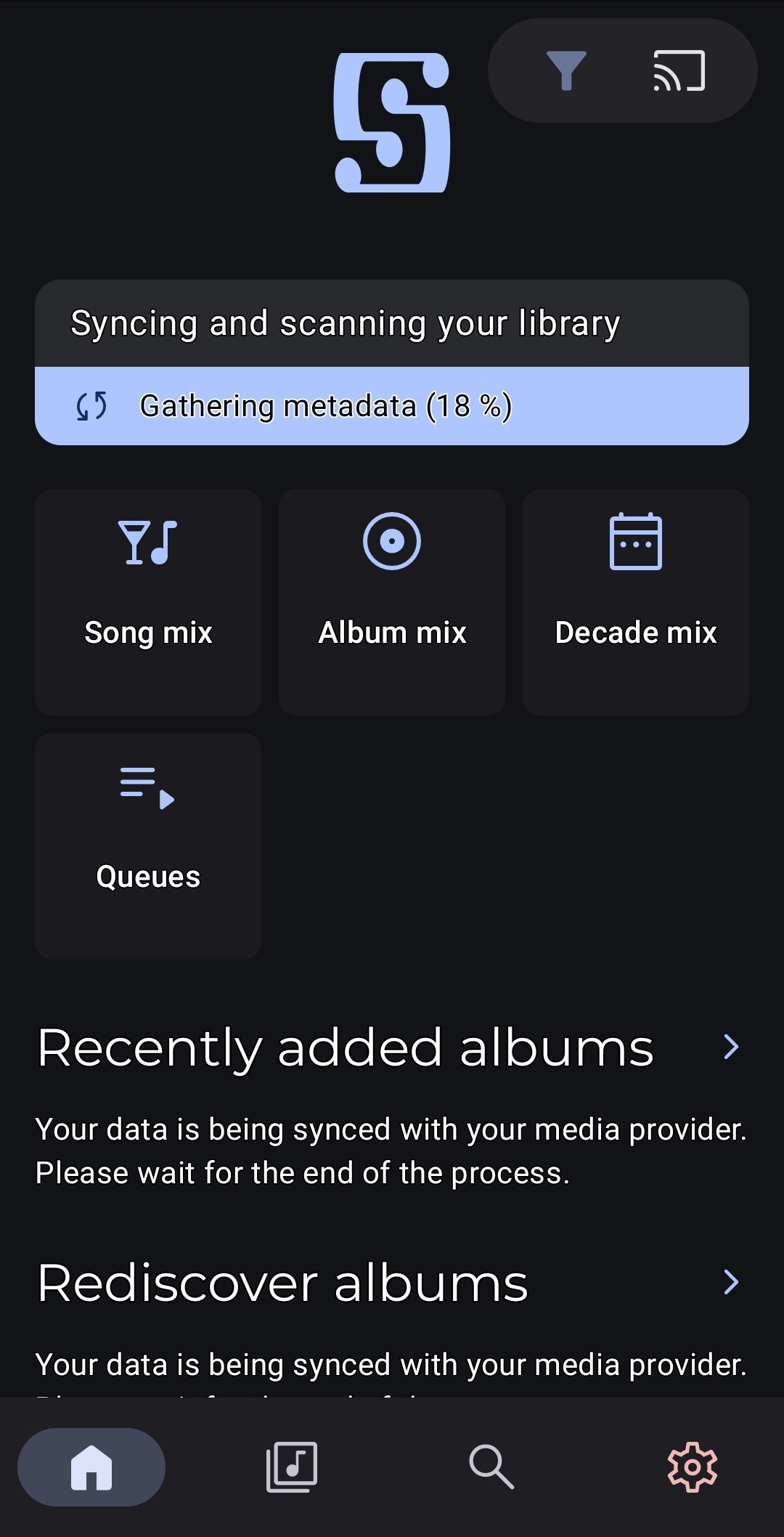The image size is (784, 1537).
Task: Start the Song mix
Action: [x=148, y=633]
